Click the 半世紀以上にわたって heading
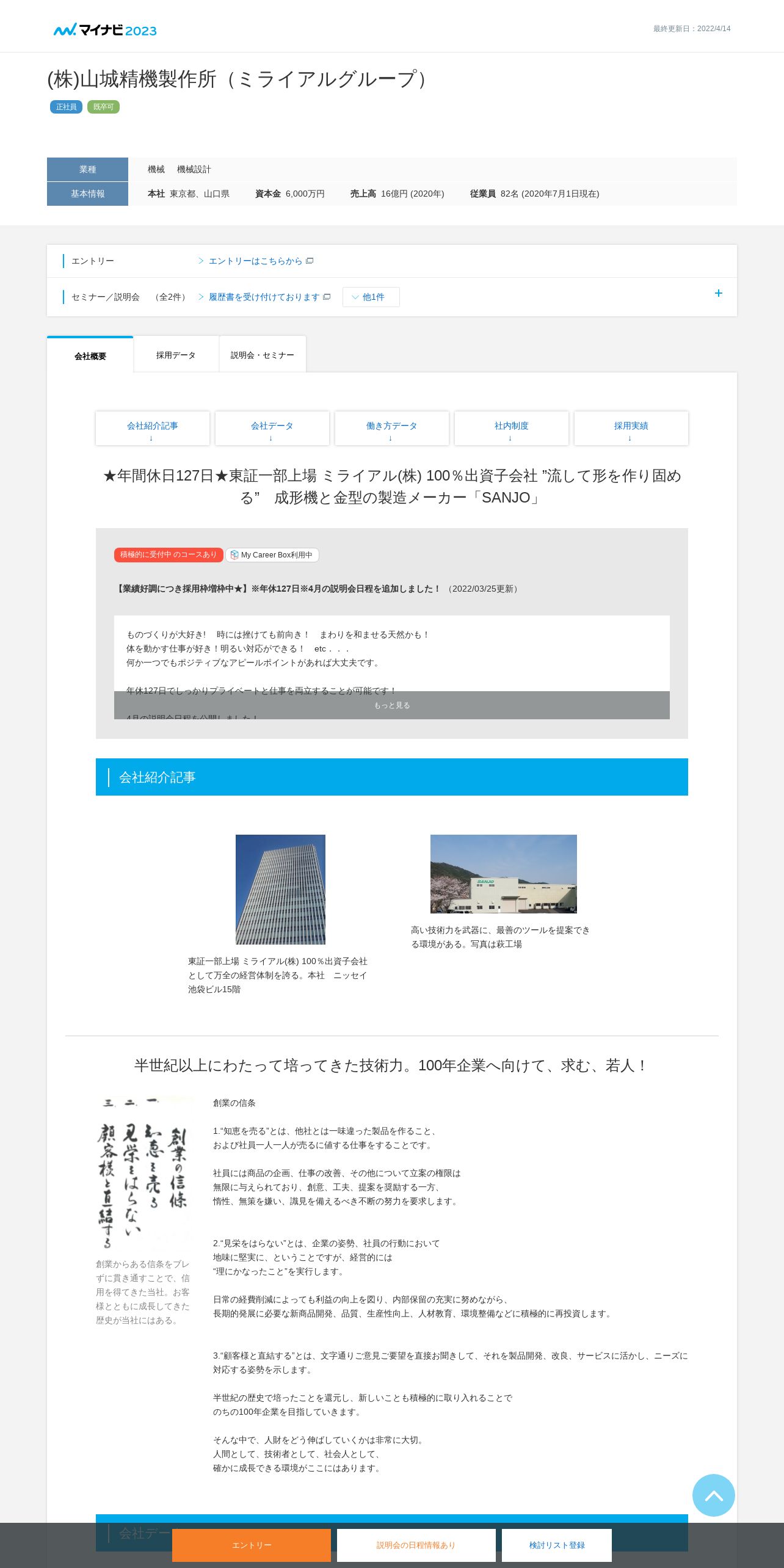784x1568 pixels. pyautogui.click(x=392, y=1065)
